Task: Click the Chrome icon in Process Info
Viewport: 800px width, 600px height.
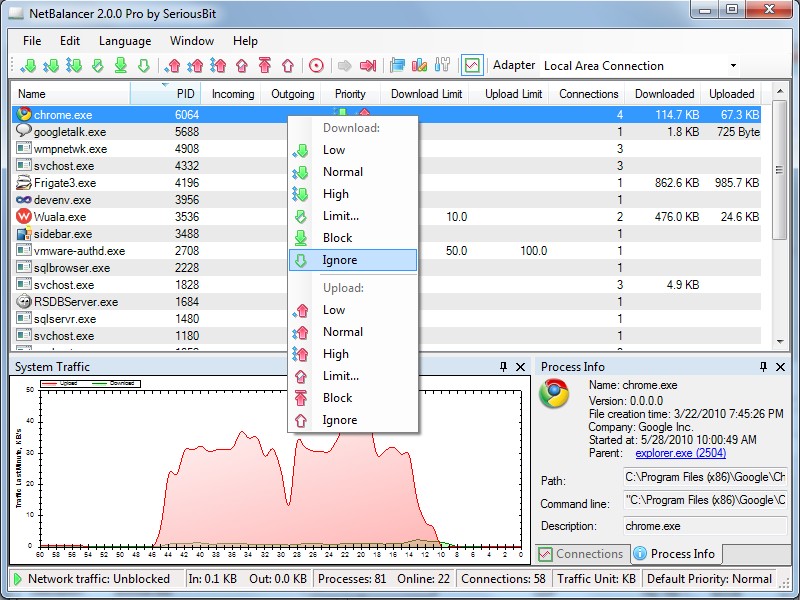Action: [x=555, y=393]
